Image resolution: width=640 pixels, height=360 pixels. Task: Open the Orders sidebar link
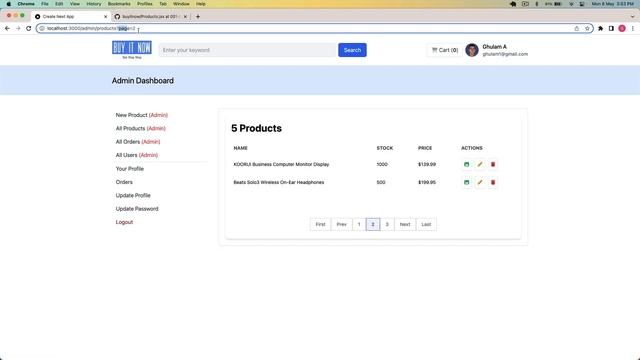point(124,182)
